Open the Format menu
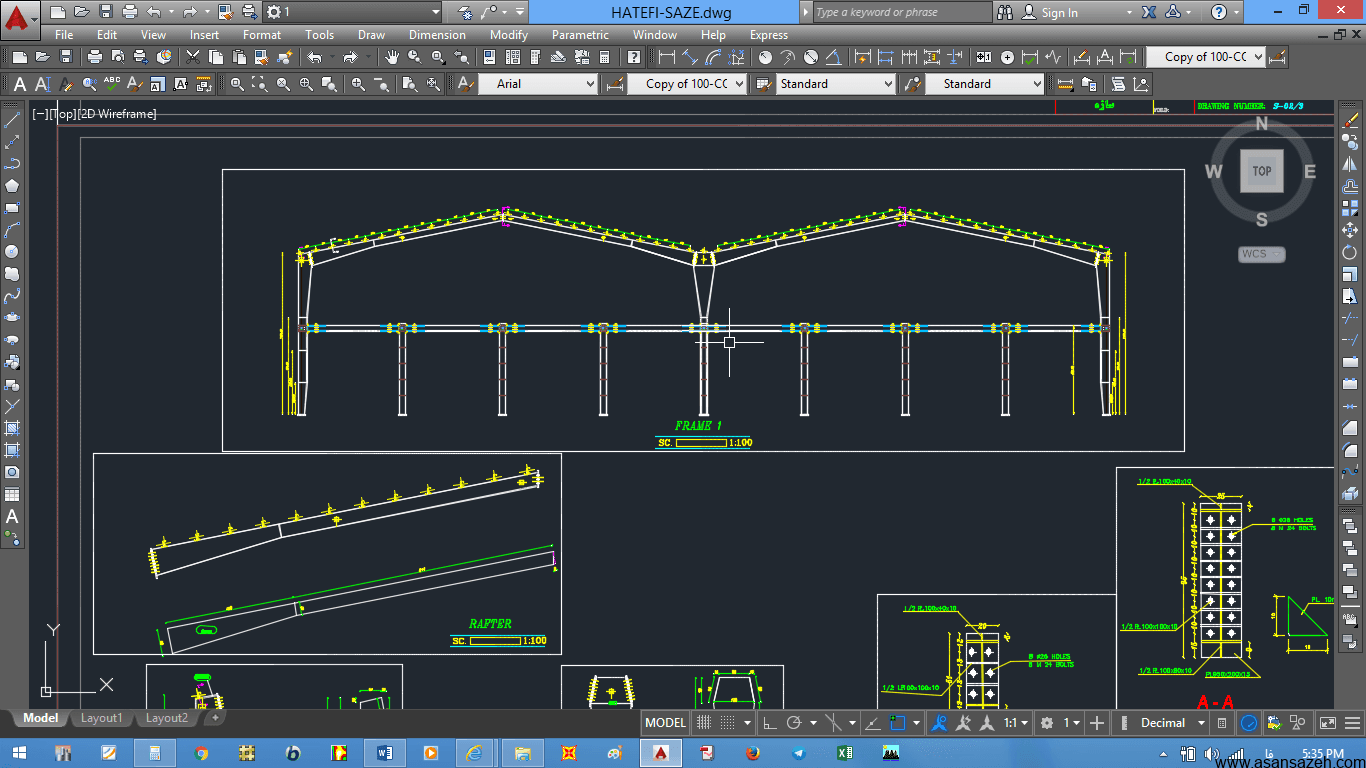 (x=262, y=35)
